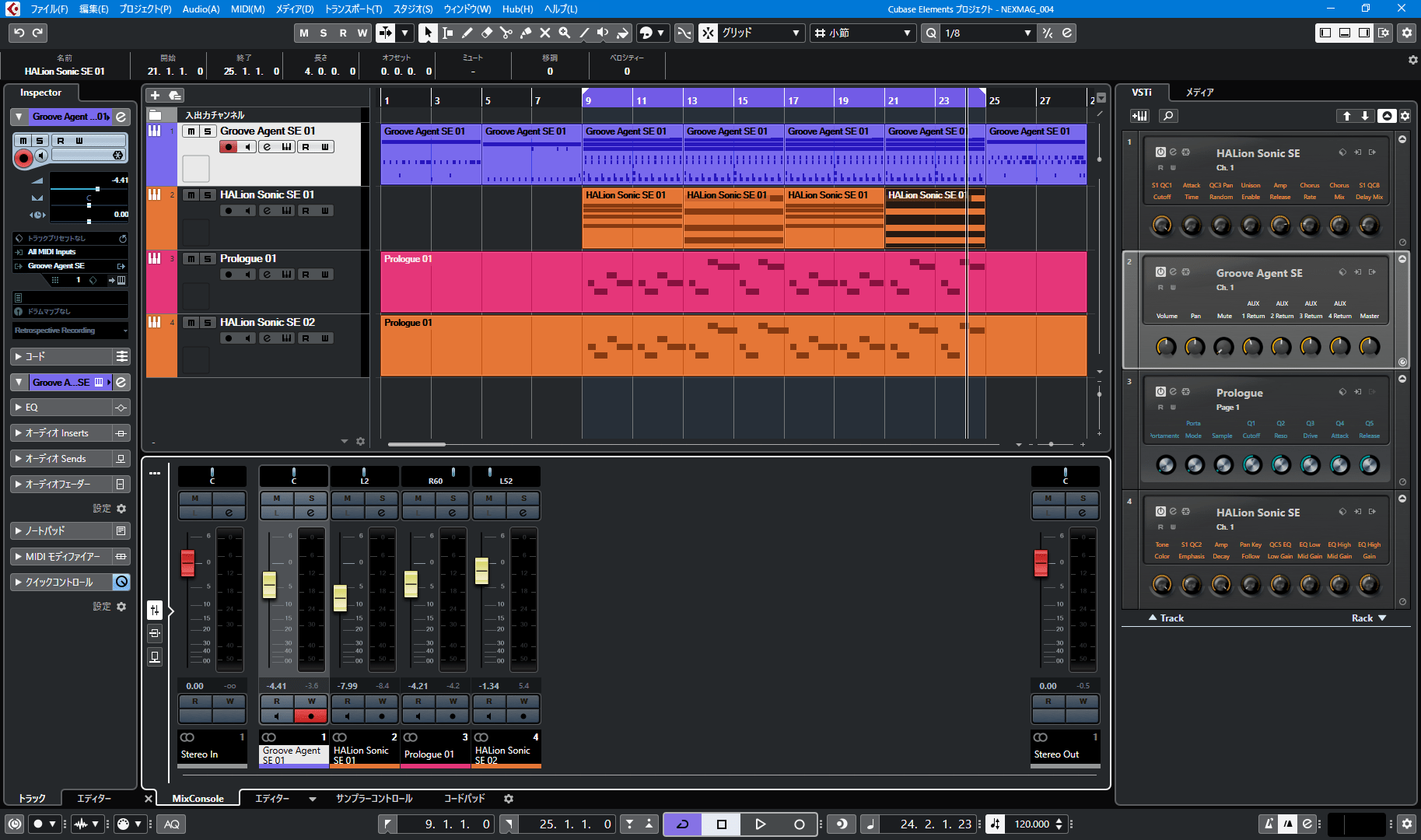The image size is (1421, 840).
Task: Select the Play speaker tool
Action: click(603, 33)
